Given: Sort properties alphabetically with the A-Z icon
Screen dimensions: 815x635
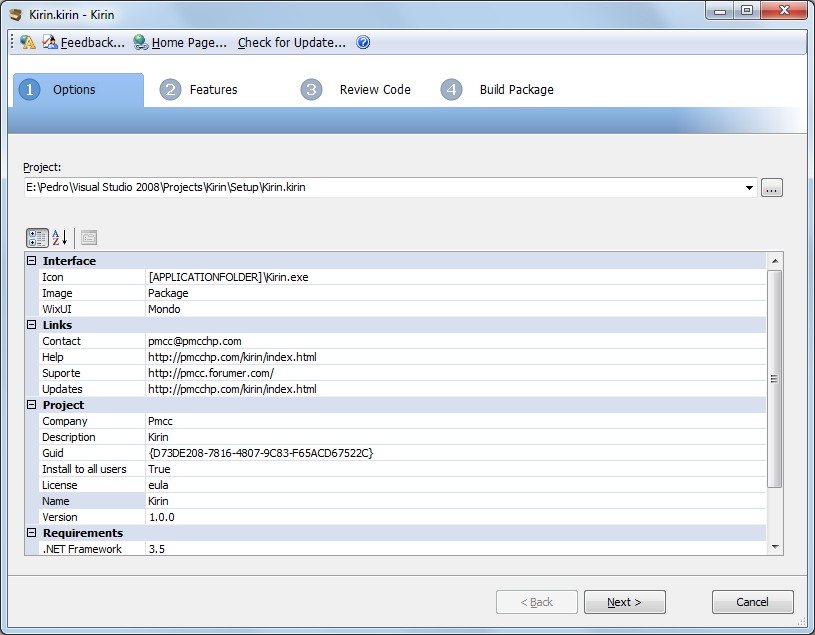Looking at the screenshot, I should pos(60,238).
